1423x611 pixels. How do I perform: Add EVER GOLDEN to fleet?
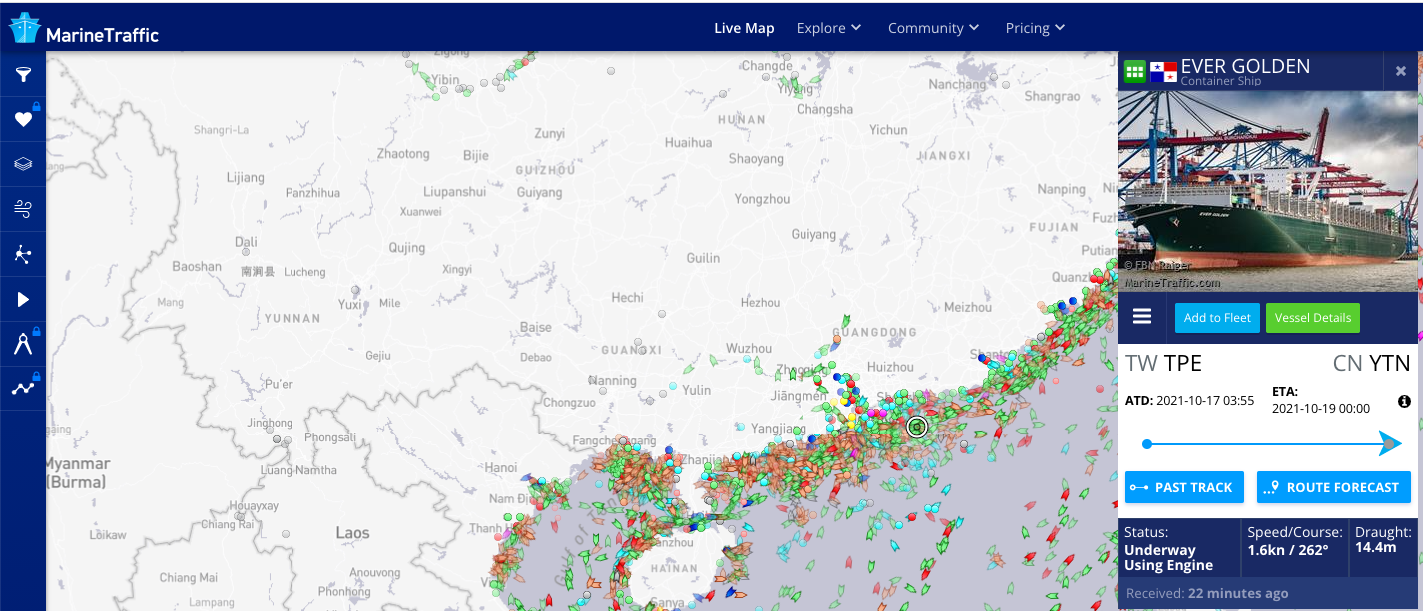1217,318
